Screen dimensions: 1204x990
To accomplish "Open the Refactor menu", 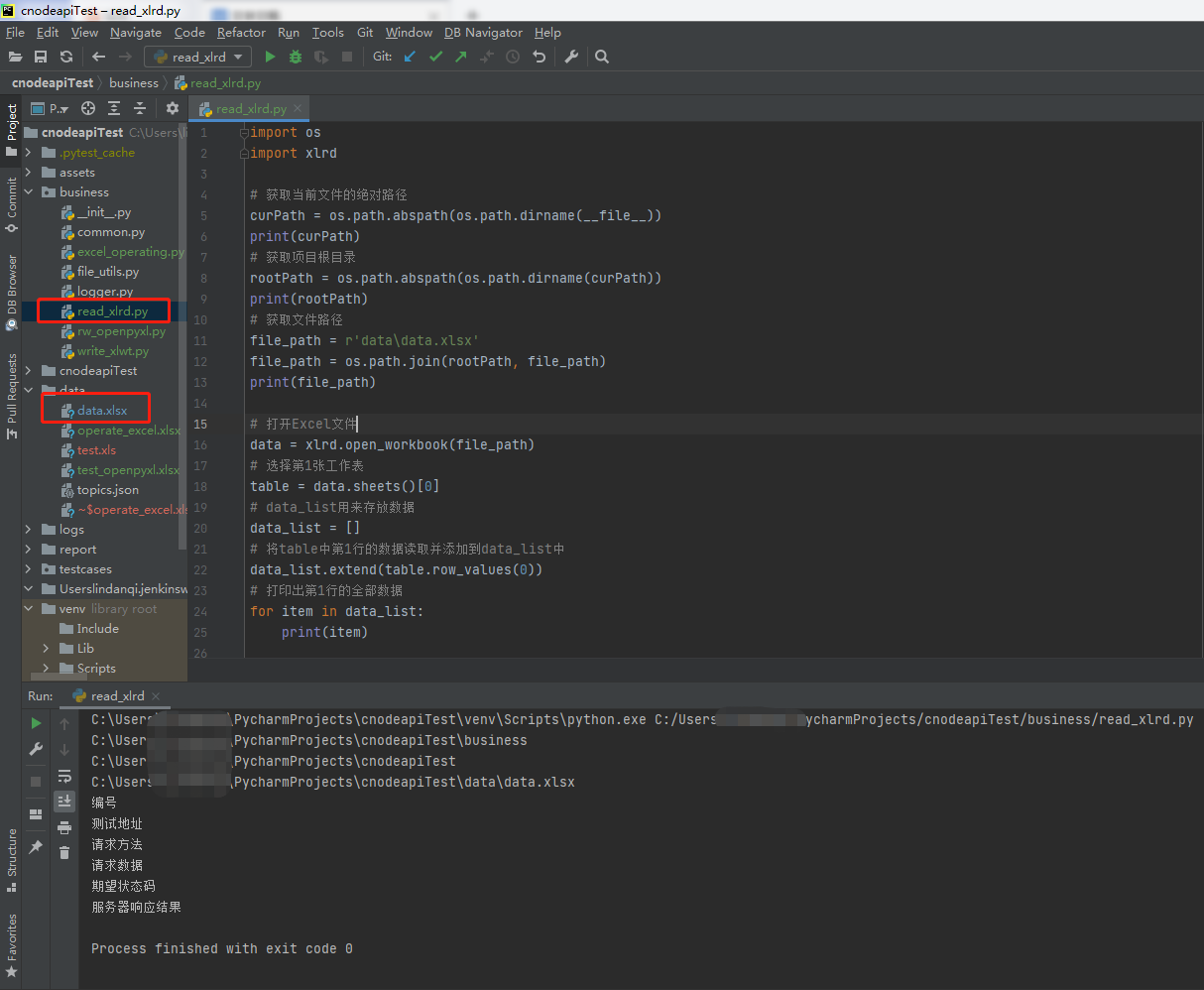I will click(x=241, y=33).
